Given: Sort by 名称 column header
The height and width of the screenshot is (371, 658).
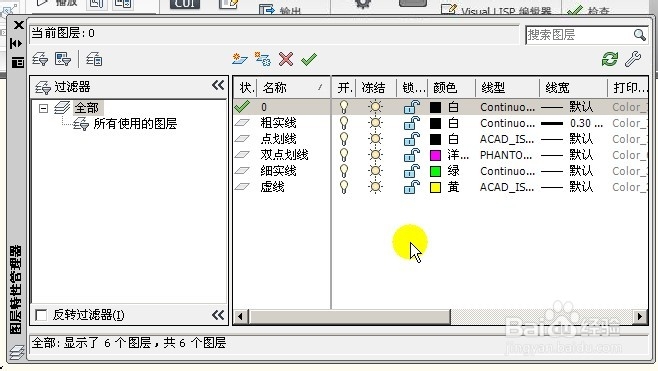Looking at the screenshot, I should (294, 88).
